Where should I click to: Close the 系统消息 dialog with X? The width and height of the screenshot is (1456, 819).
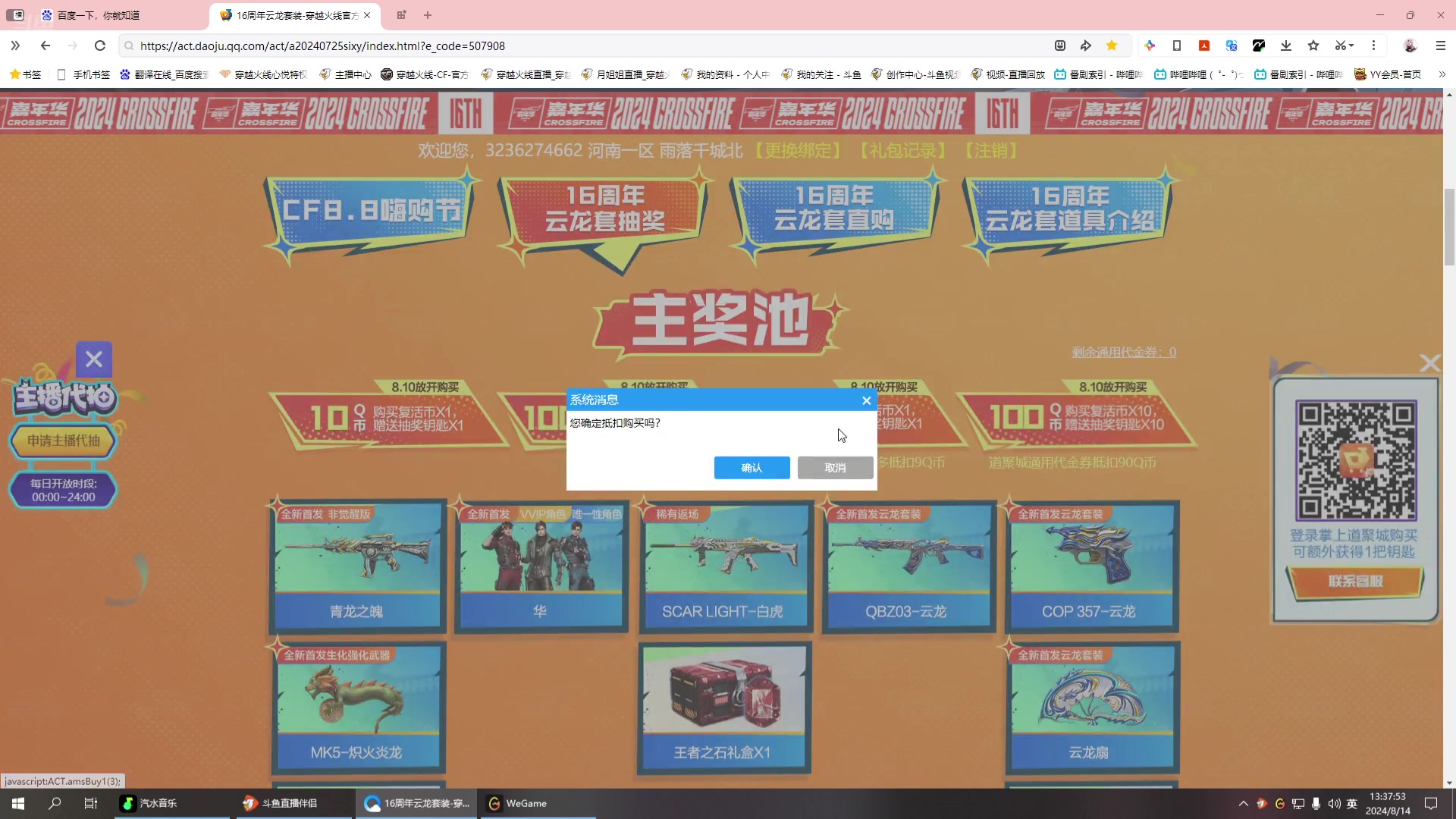pyautogui.click(x=866, y=400)
